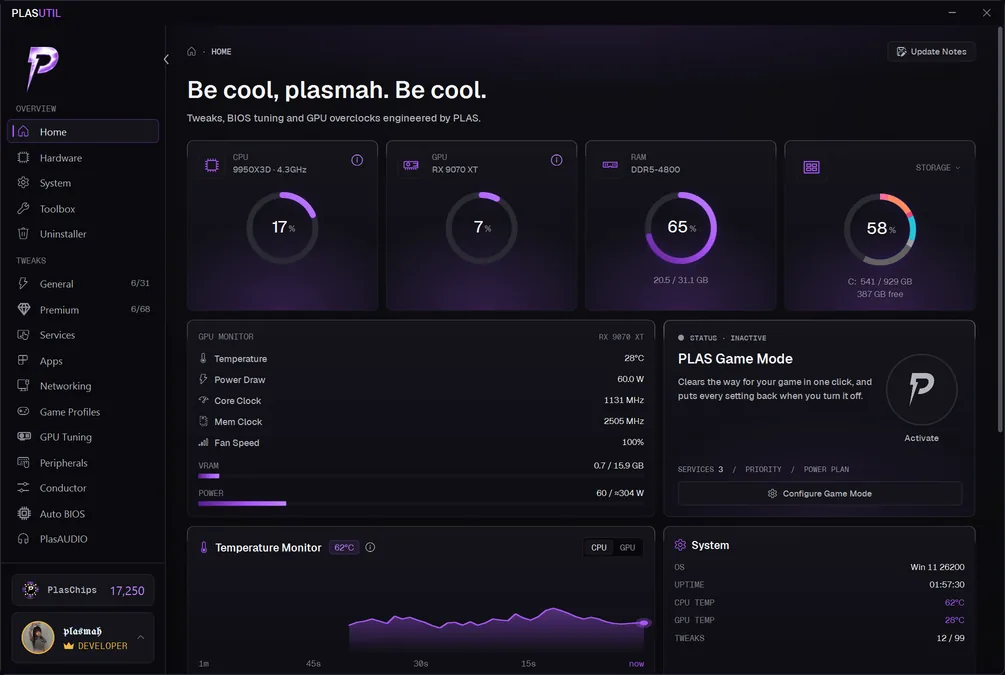Switch temperature graph to CPU
Image resolution: width=1005 pixels, height=675 pixels.
599,547
